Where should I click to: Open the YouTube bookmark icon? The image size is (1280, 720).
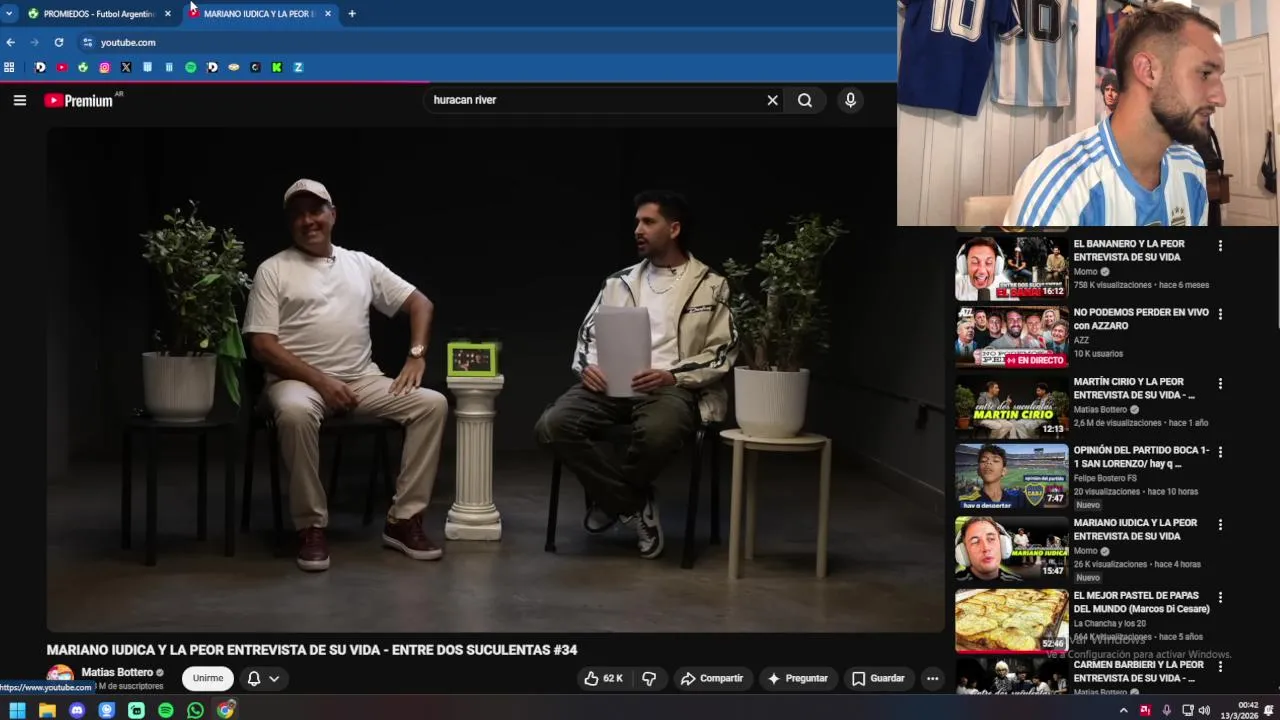[x=62, y=67]
